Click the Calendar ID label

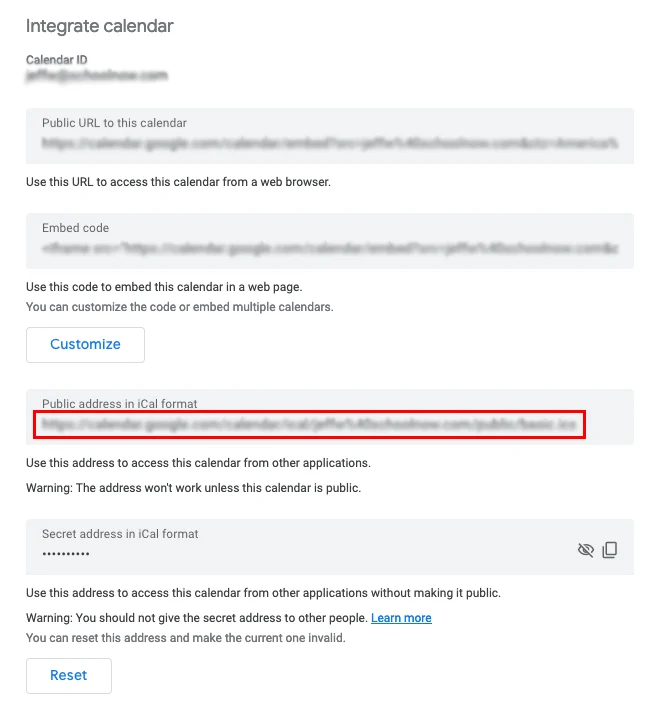coord(57,60)
